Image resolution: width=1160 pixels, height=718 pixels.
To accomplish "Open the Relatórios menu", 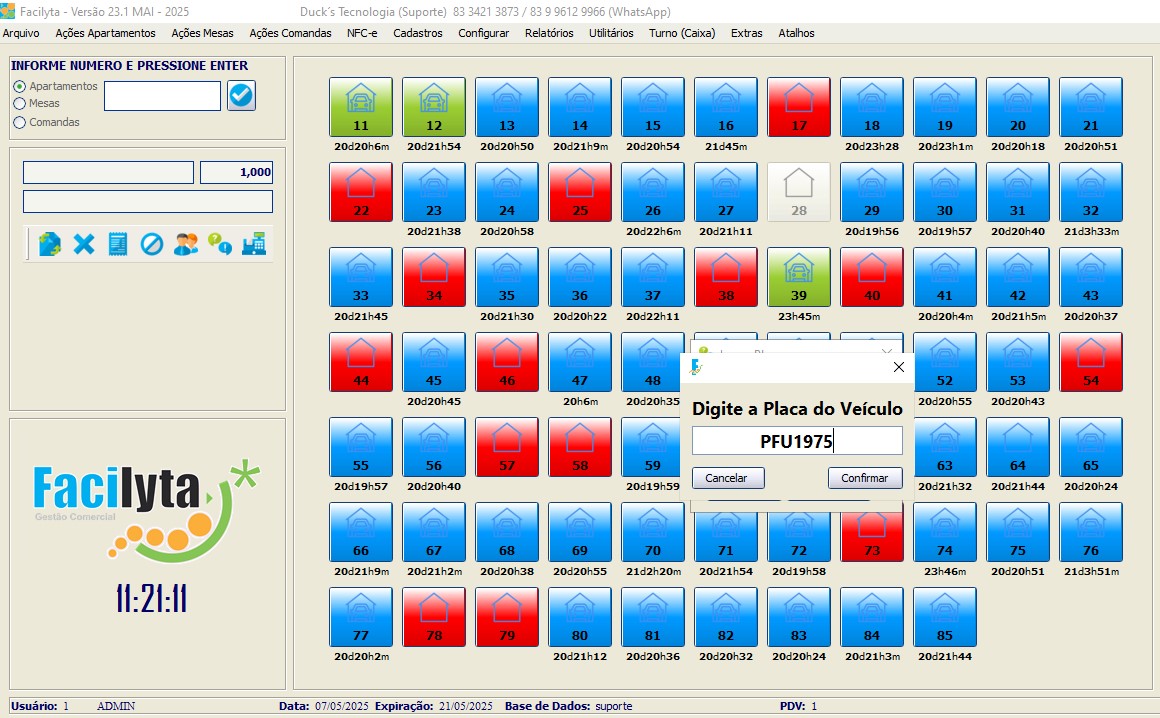I will 549,33.
